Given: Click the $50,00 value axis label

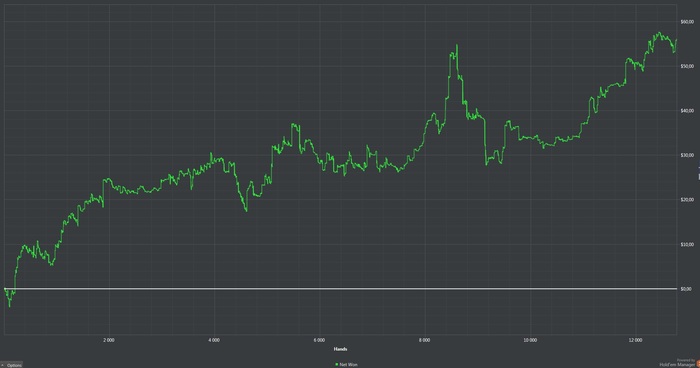Looking at the screenshot, I should [x=687, y=66].
